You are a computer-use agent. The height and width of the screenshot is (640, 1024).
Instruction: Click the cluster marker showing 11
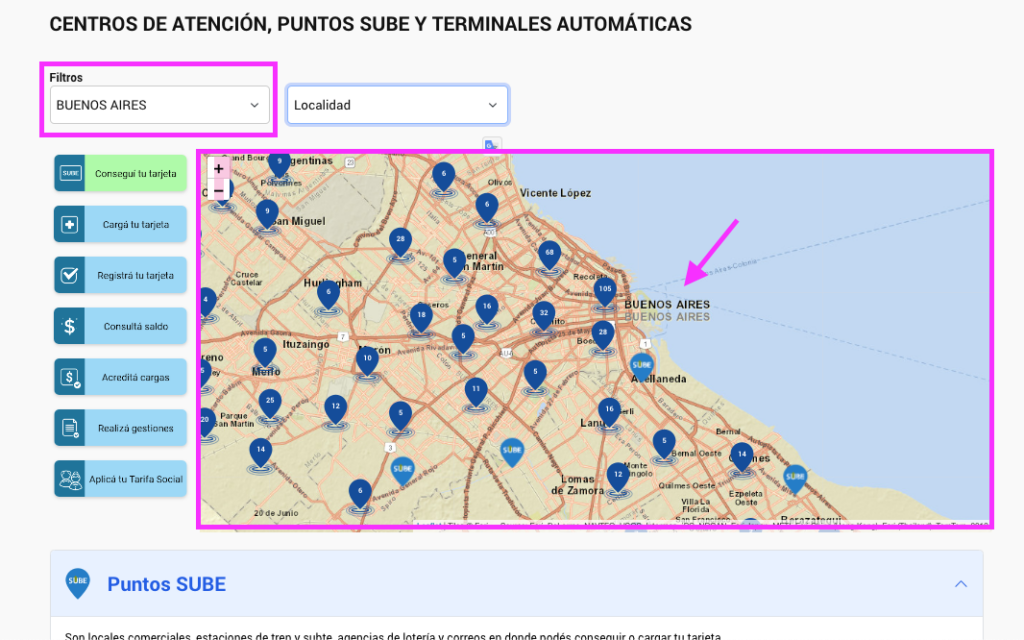point(476,394)
